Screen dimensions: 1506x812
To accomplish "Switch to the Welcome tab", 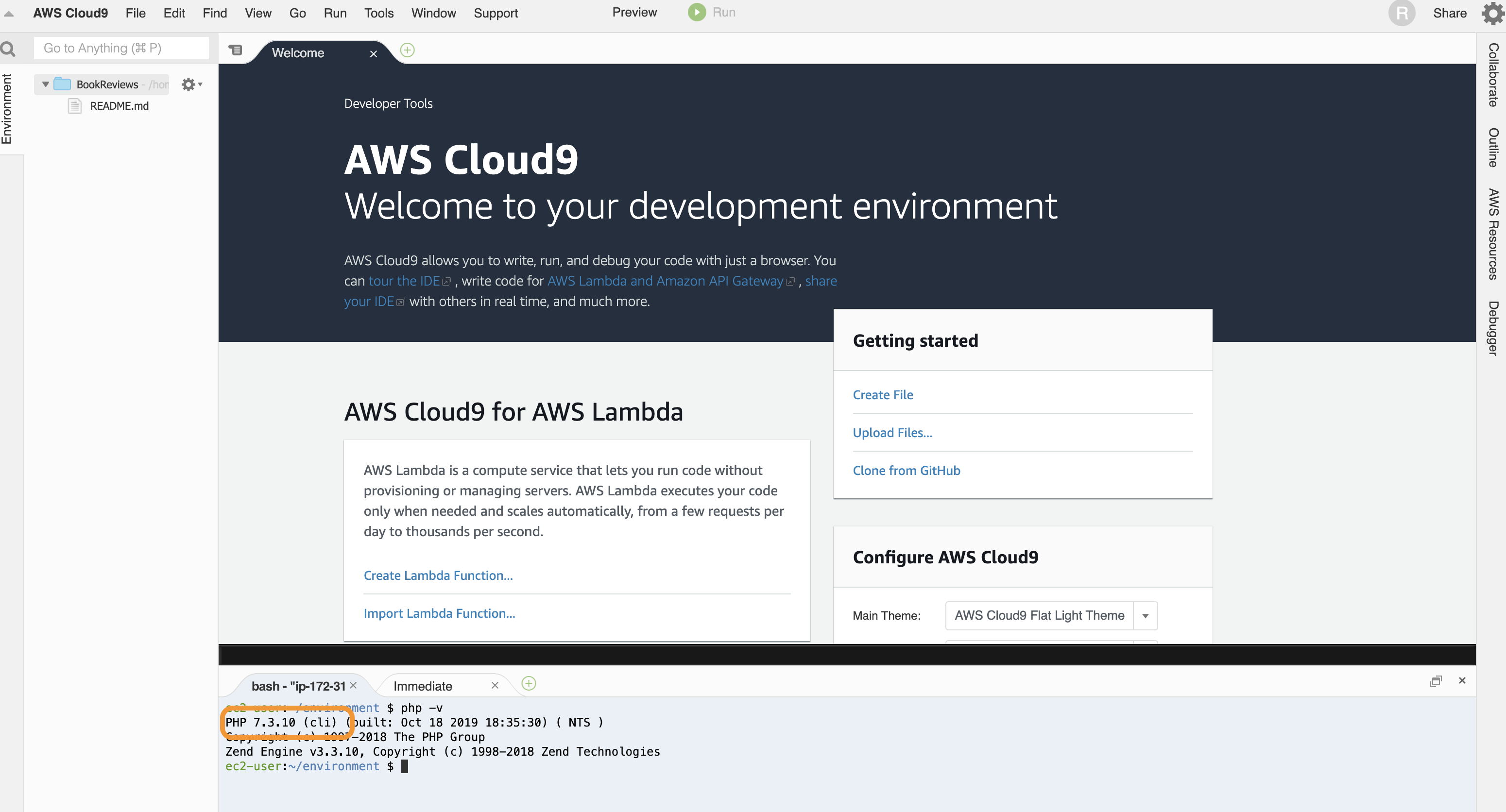I will (298, 53).
